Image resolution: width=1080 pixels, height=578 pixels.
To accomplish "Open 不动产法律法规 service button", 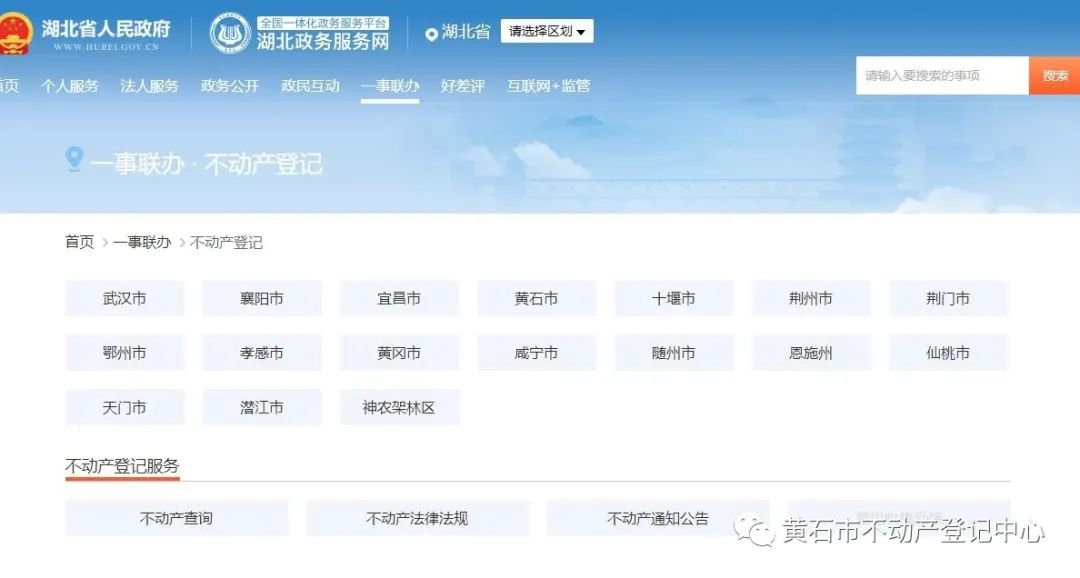I will pyautogui.click(x=417, y=518).
